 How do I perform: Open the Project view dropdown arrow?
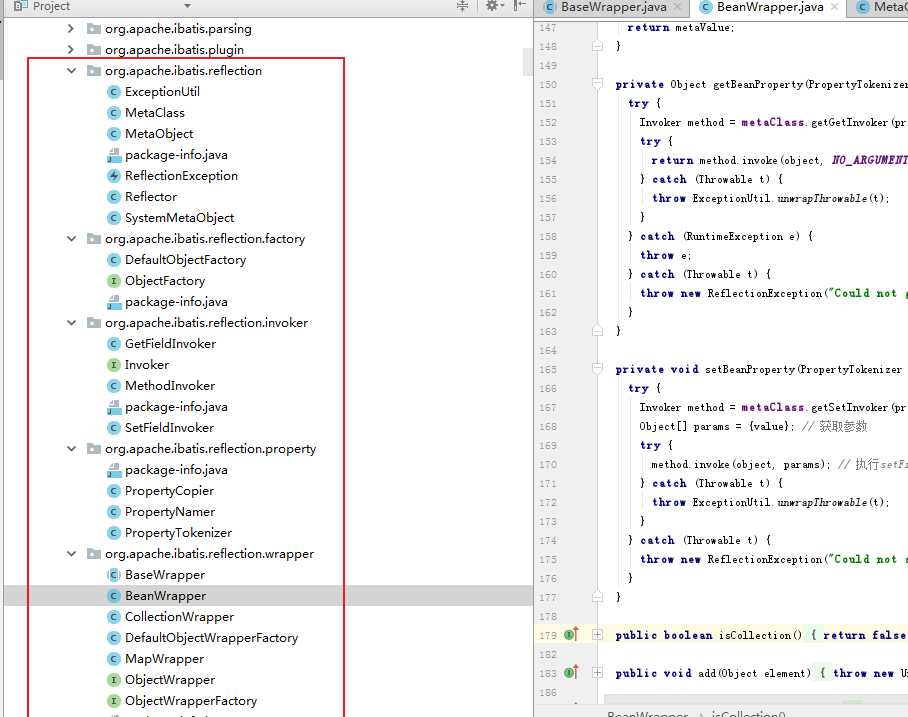187,6
